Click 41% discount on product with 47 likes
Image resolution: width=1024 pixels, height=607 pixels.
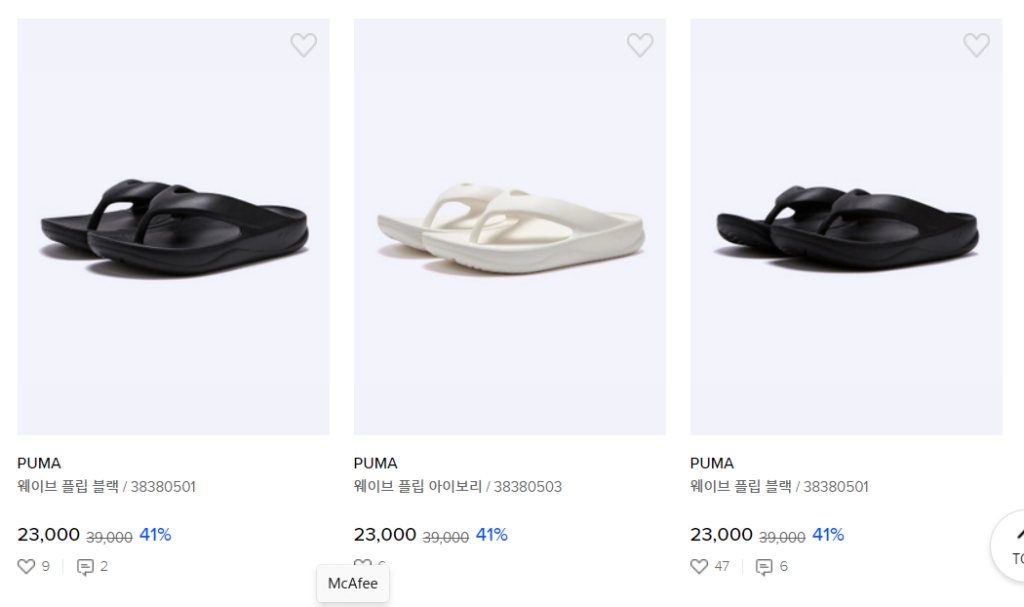(x=828, y=535)
